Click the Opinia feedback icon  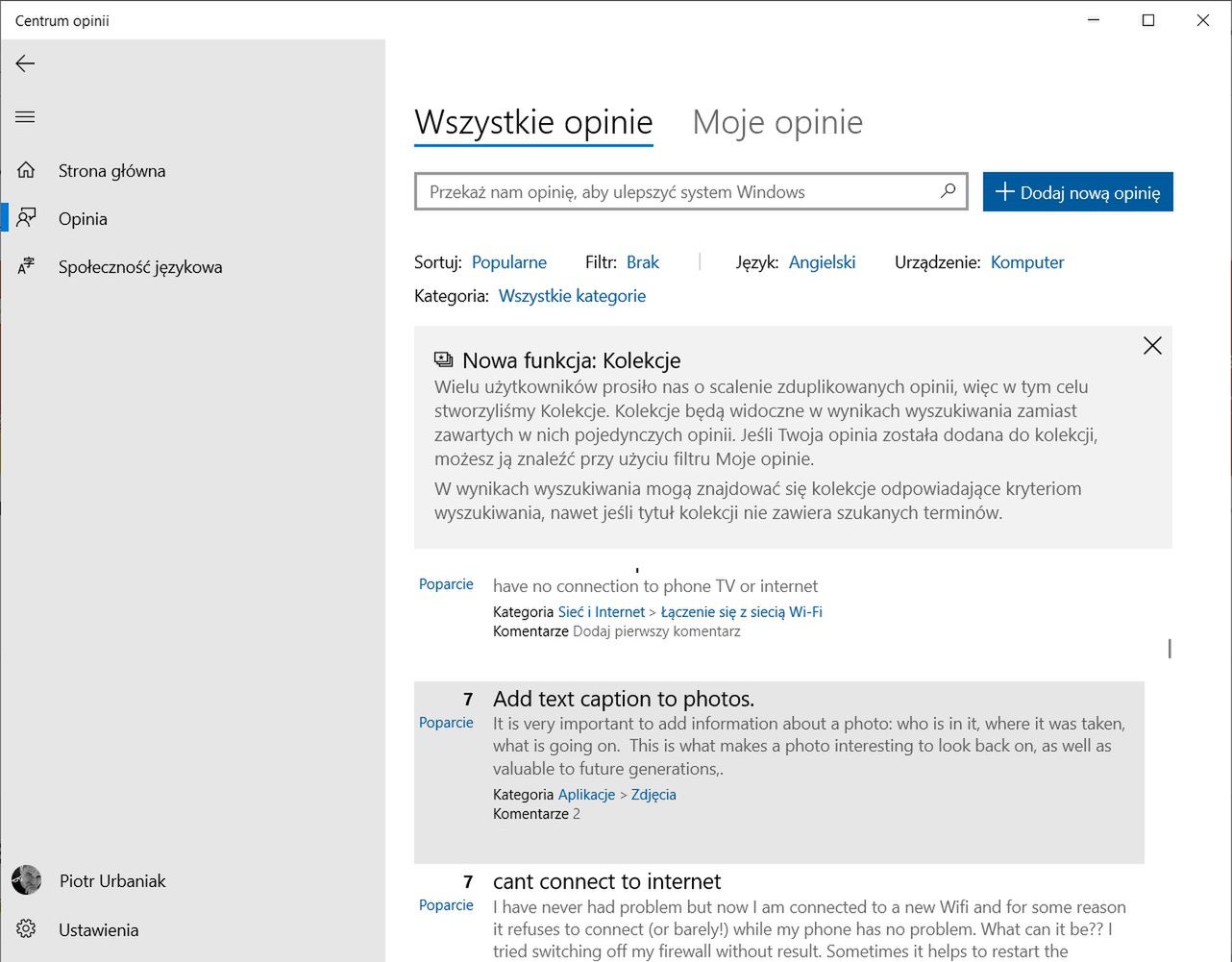[26, 218]
